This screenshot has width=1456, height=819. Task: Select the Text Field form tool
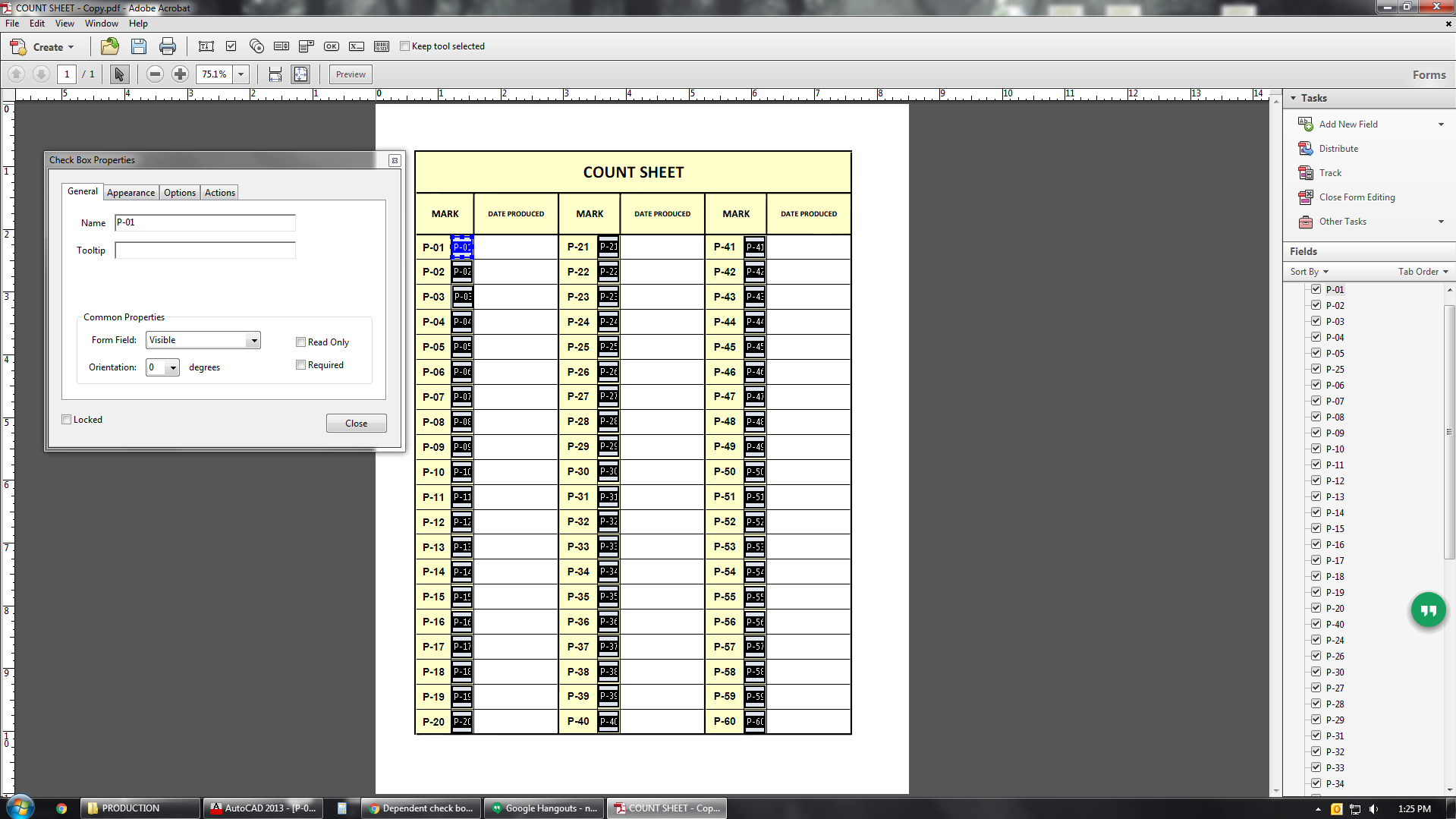206,46
